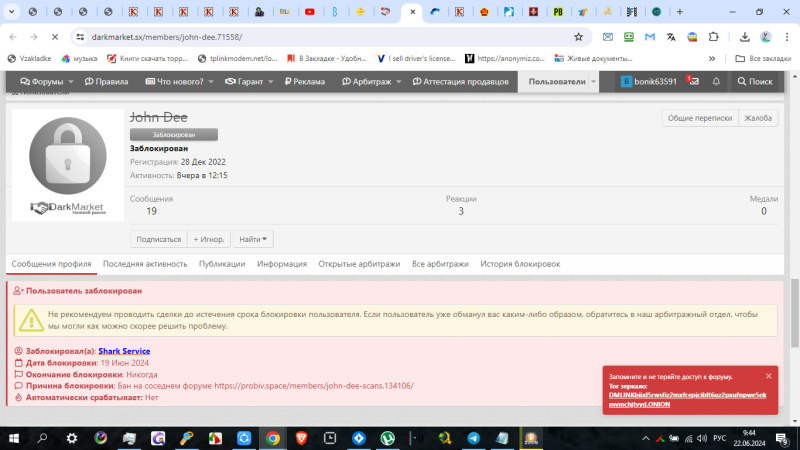Expand the Арбитраж dropdown arrow
The width and height of the screenshot is (800, 450).
click(398, 82)
